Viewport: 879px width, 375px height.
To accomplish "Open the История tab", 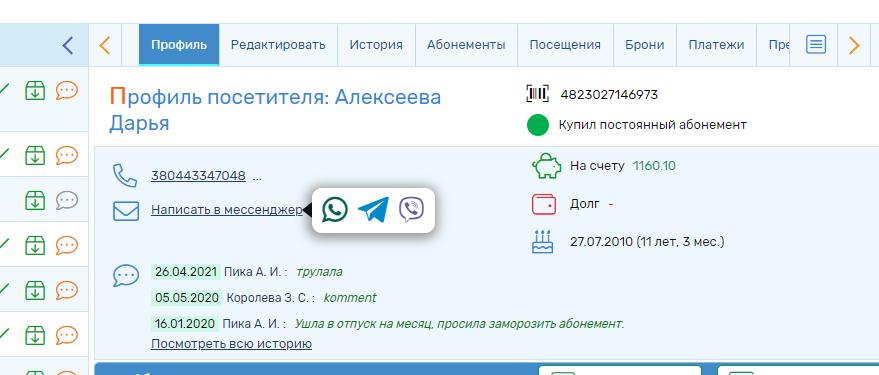I will pyautogui.click(x=376, y=45).
